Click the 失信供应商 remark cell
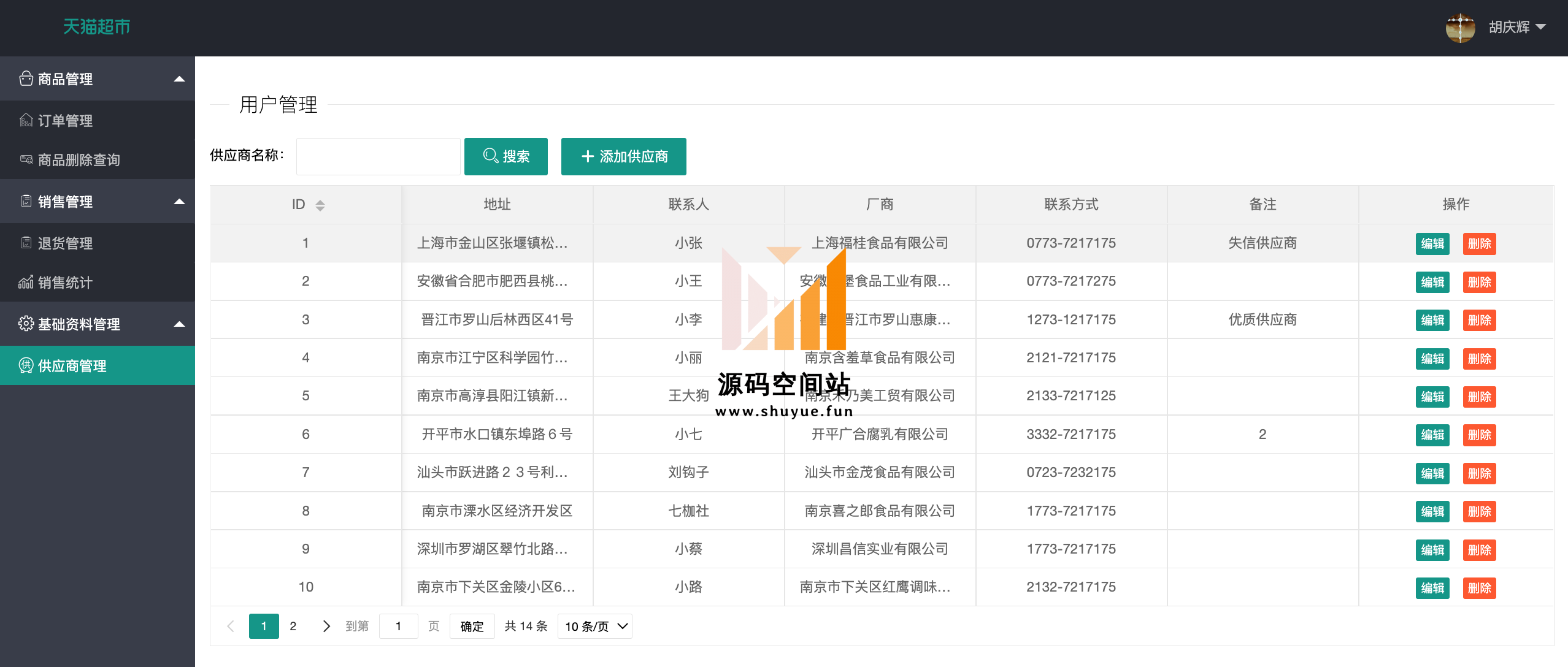Screen dimensions: 1568x667 pos(1262,243)
